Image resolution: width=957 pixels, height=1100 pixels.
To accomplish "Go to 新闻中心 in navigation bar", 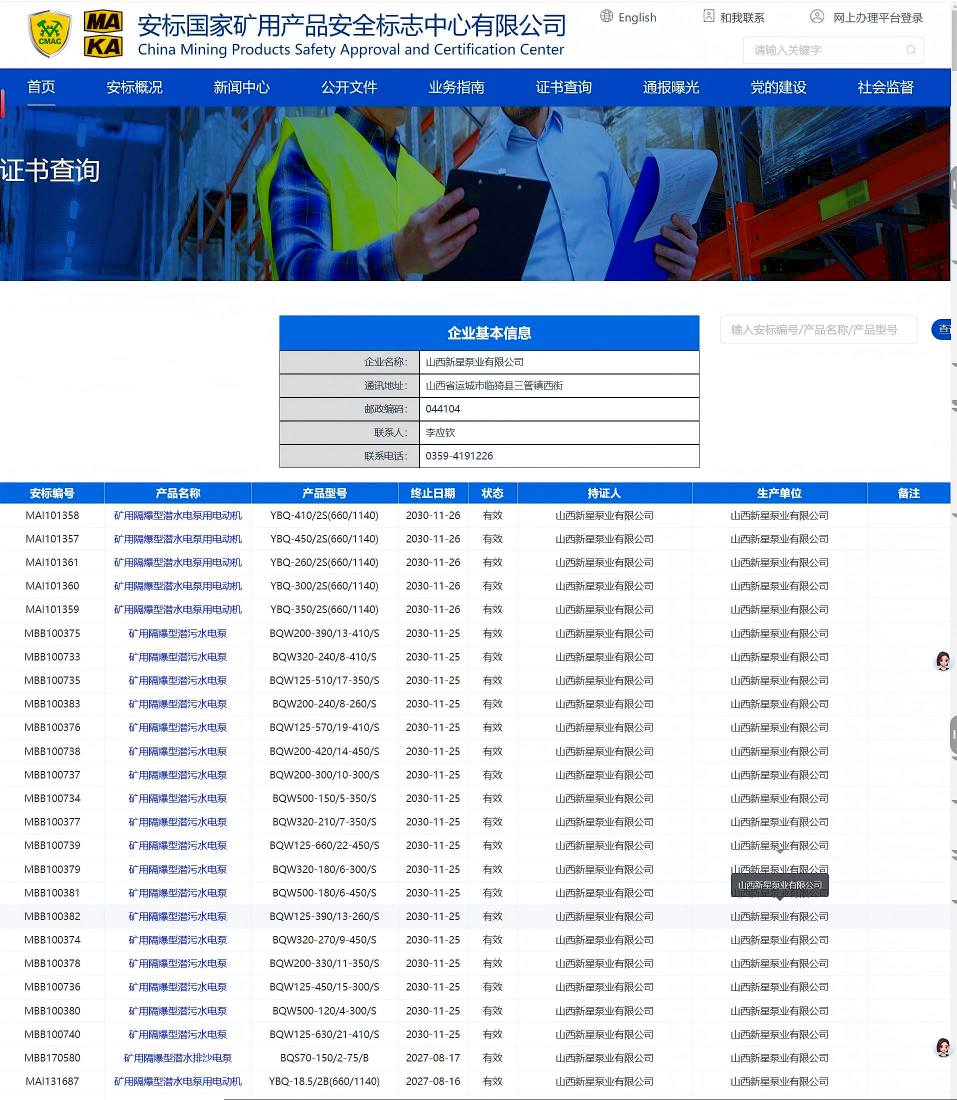I will pos(241,87).
